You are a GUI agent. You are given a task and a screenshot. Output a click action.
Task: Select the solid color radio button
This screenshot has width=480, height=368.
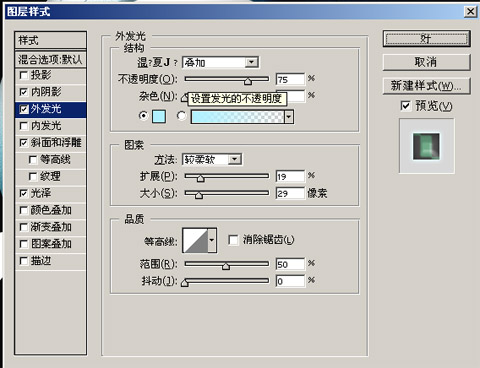coord(143,116)
